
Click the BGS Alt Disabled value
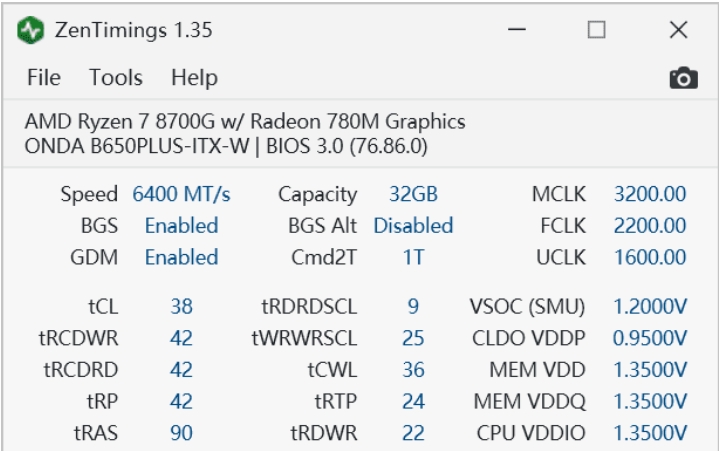pyautogui.click(x=413, y=226)
